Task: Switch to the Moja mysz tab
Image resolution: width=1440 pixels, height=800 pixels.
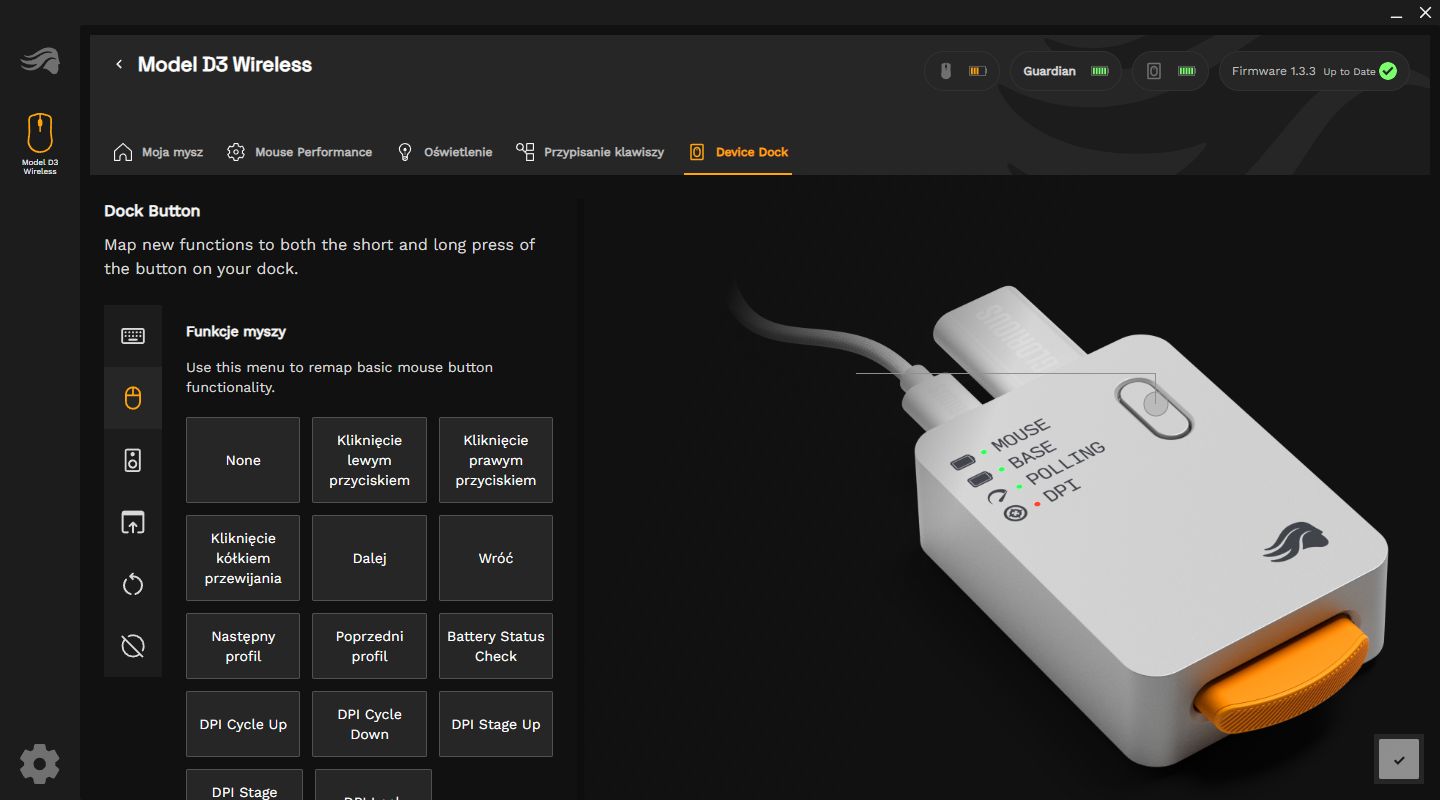Action: coord(159,152)
